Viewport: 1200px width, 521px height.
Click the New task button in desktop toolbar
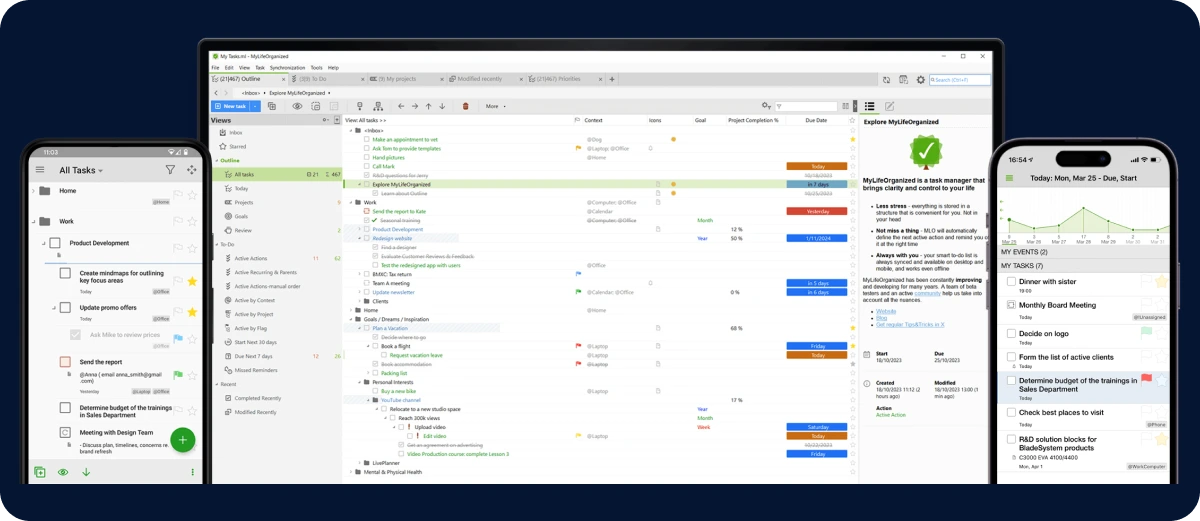229,106
